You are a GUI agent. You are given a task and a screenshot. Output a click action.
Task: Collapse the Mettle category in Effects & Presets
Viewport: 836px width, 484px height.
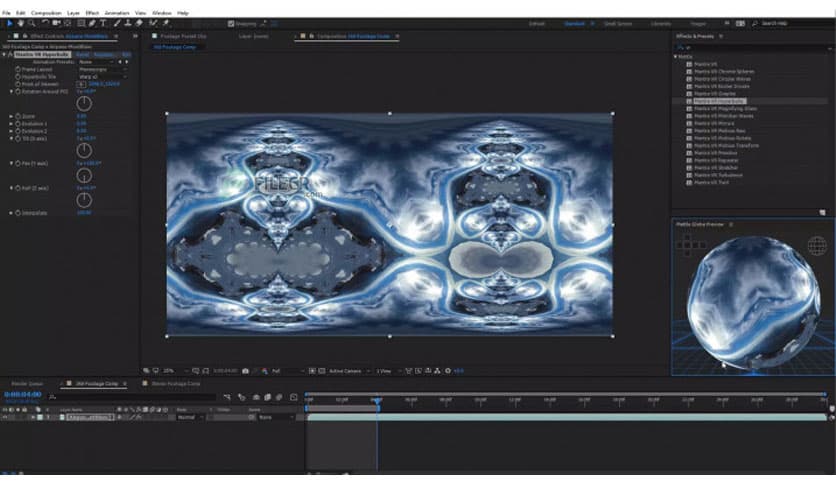point(675,57)
